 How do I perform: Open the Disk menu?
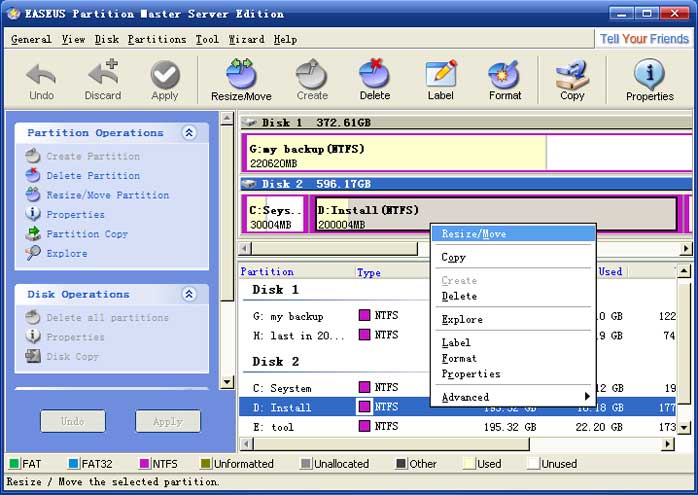[107, 40]
